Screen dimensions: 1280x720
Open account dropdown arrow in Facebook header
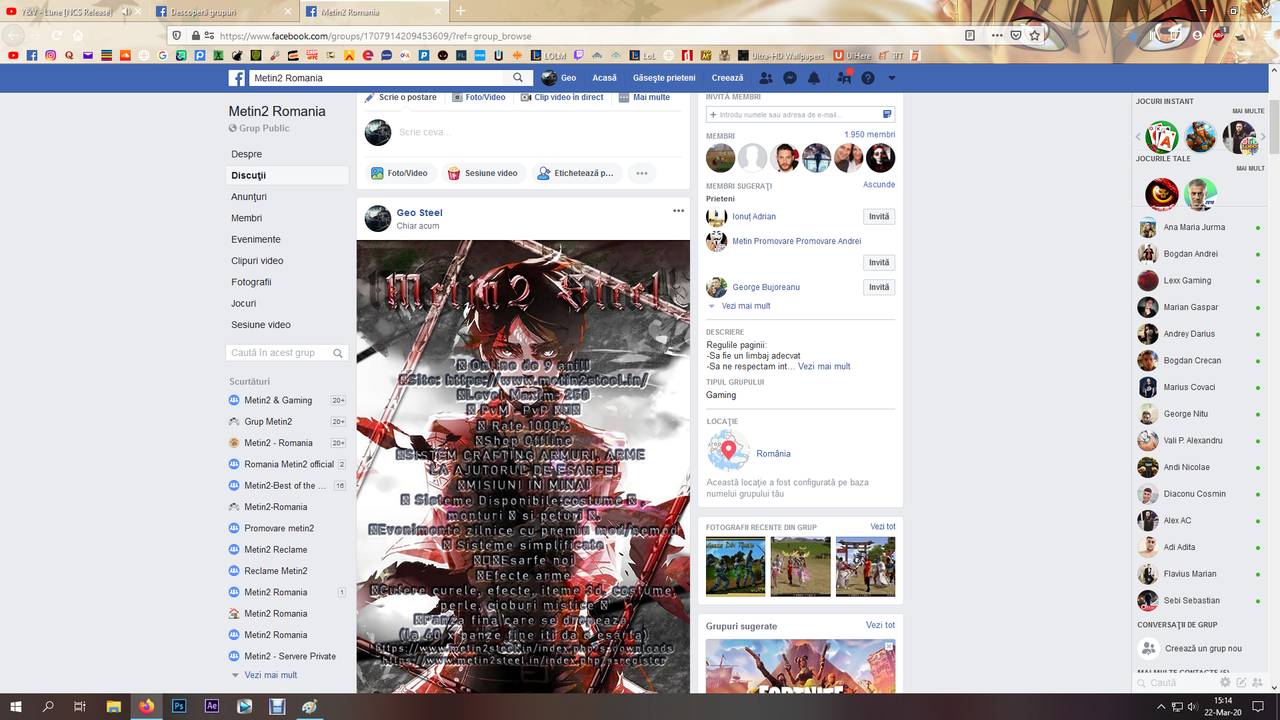click(891, 78)
